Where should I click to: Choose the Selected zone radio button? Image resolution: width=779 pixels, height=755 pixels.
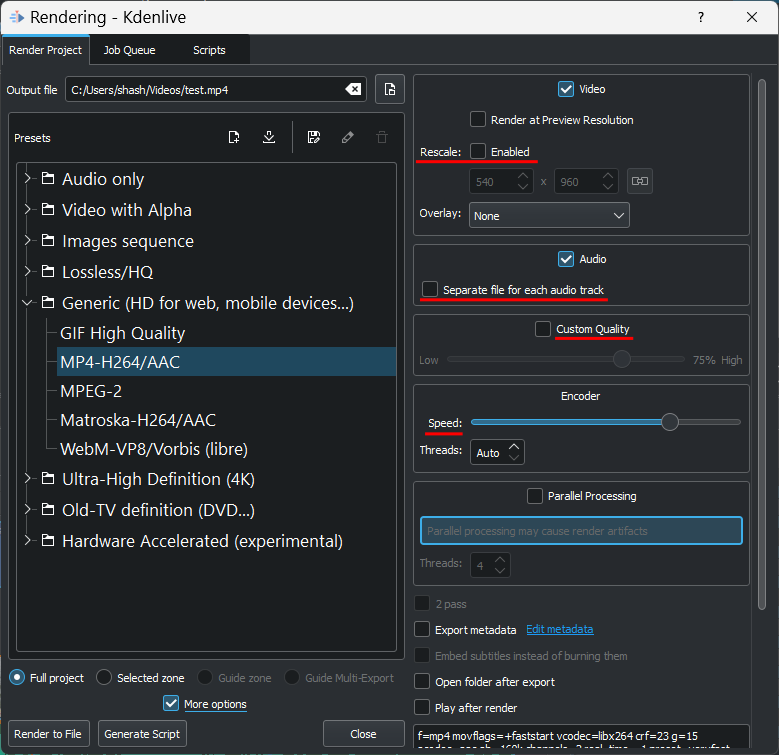pos(104,678)
